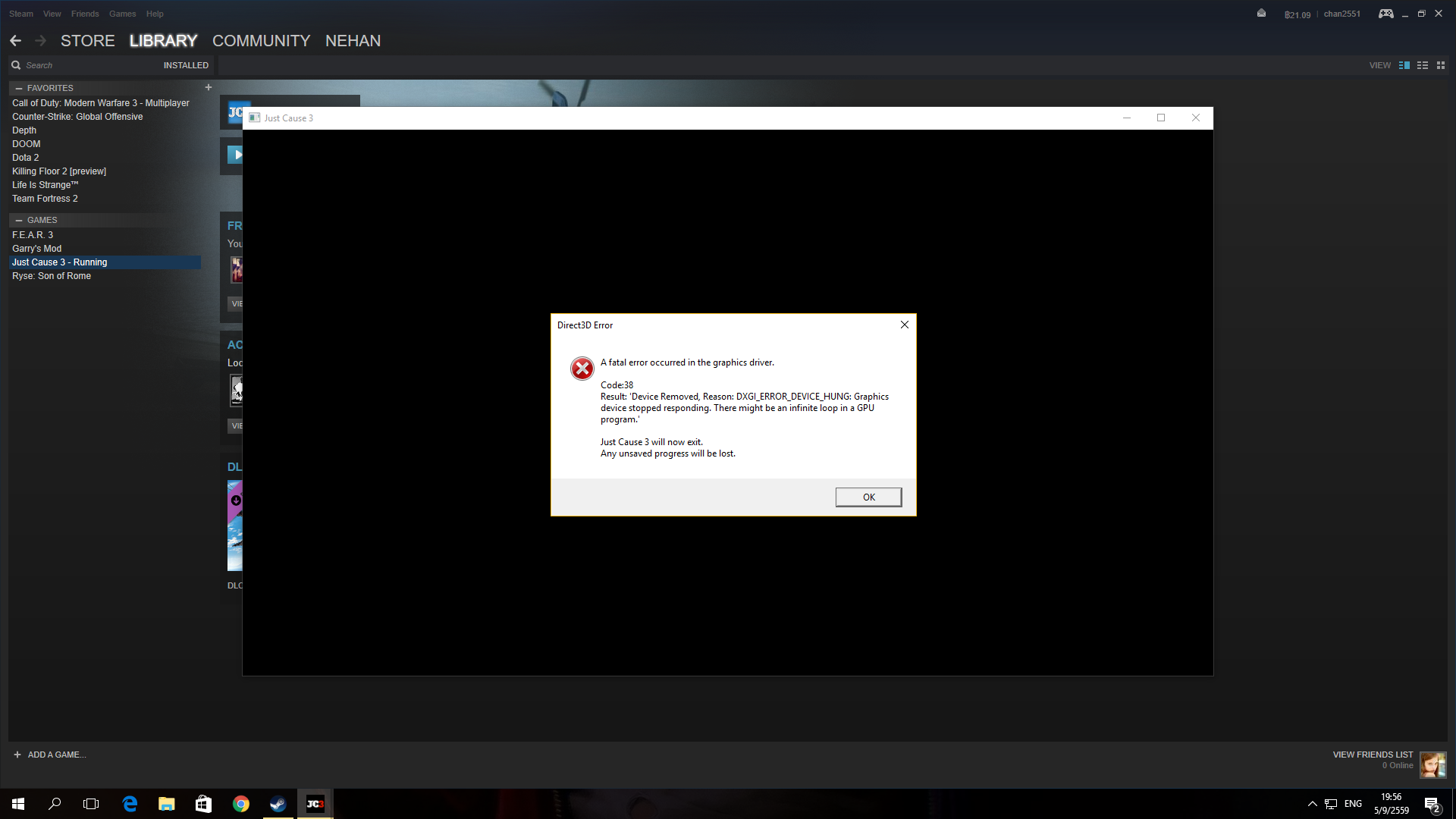Open the chan2551 account name

click(x=1341, y=14)
